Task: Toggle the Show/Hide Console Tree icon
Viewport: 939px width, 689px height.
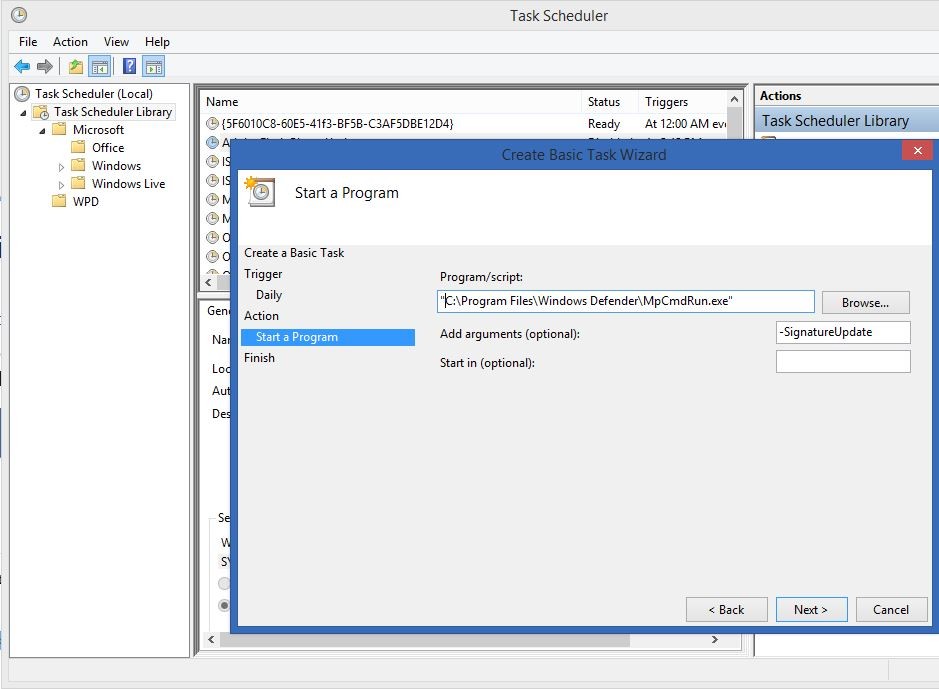Action: click(99, 67)
